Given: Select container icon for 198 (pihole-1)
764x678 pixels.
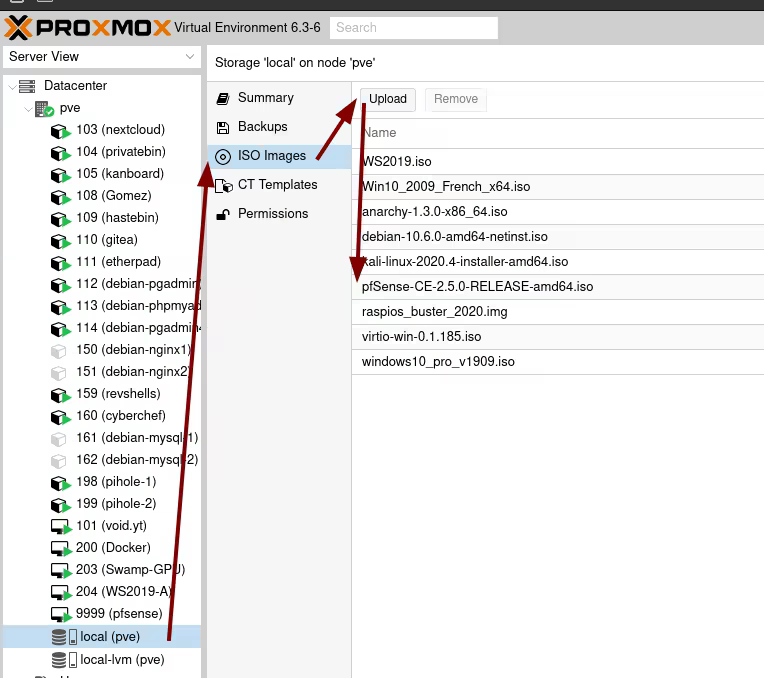Looking at the screenshot, I should click(x=61, y=483).
